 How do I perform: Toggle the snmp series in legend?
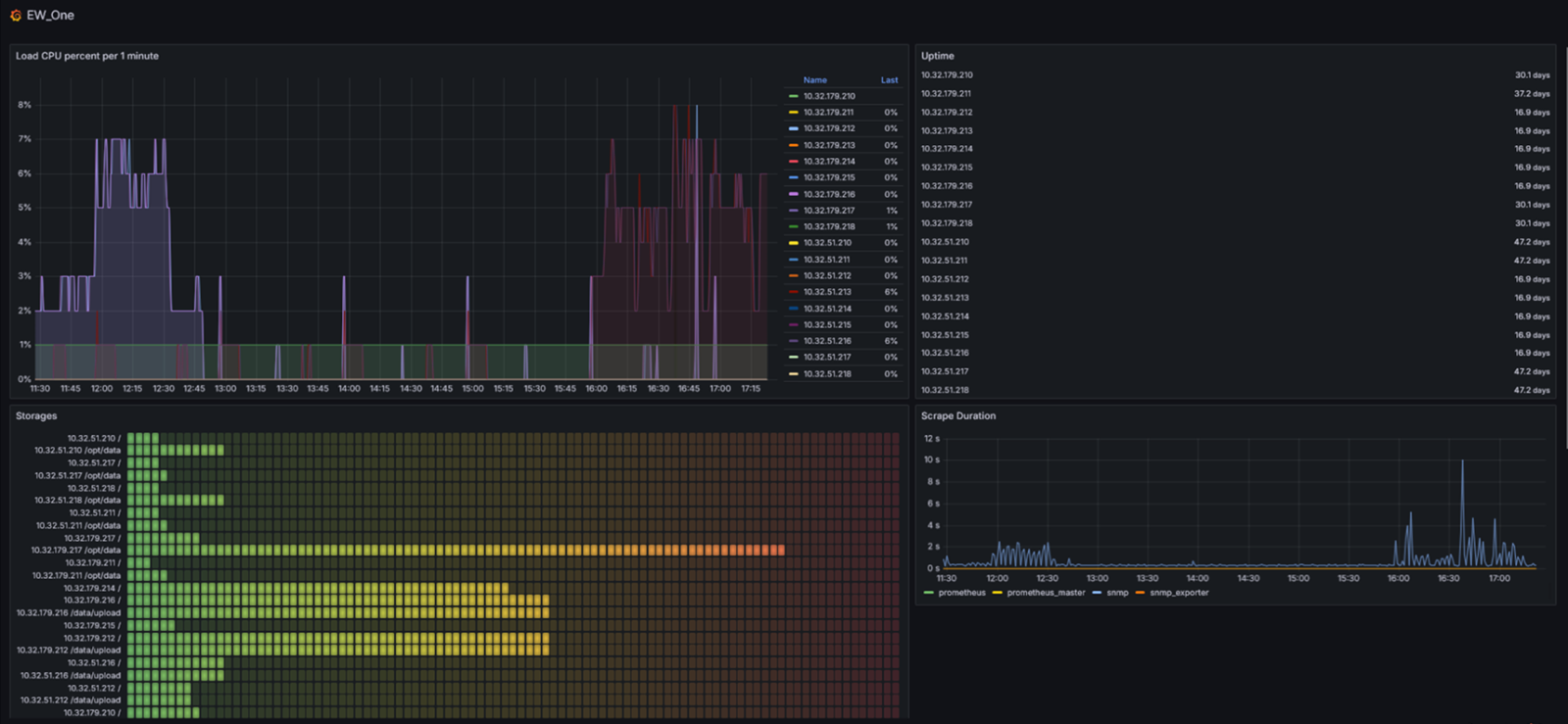click(x=1117, y=593)
